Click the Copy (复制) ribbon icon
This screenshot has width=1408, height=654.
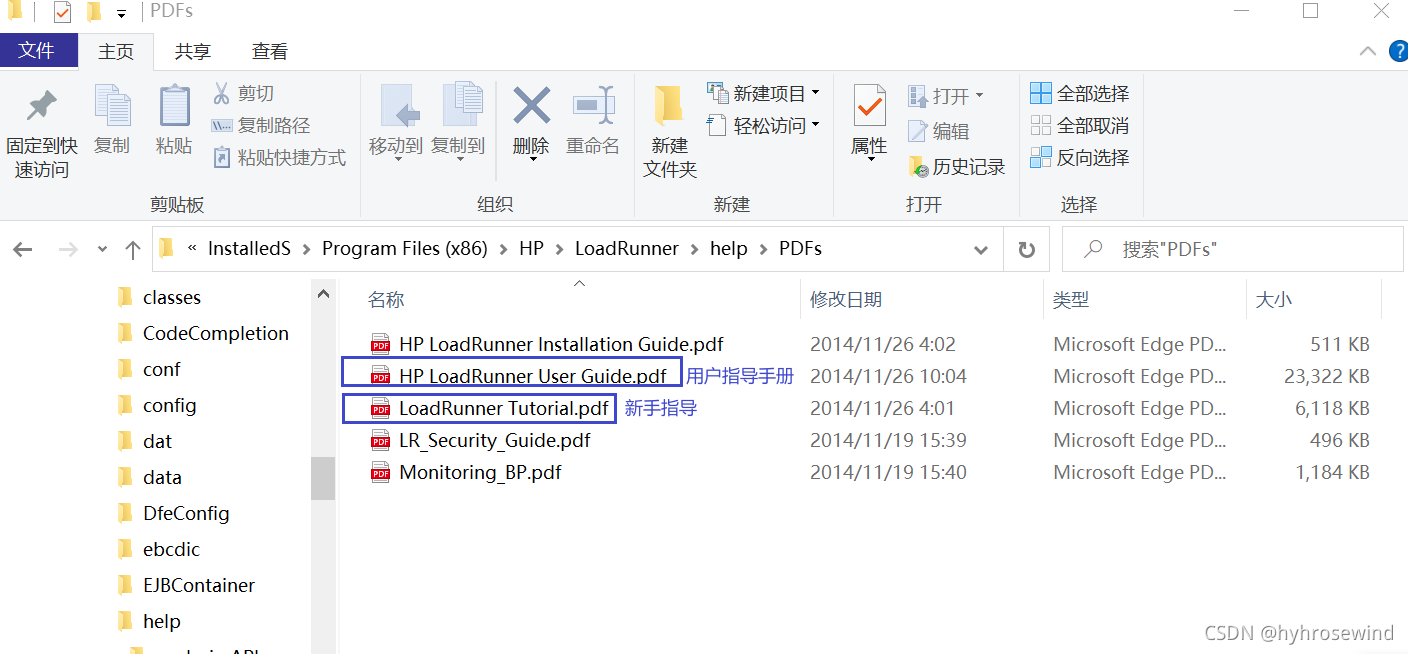click(112, 107)
